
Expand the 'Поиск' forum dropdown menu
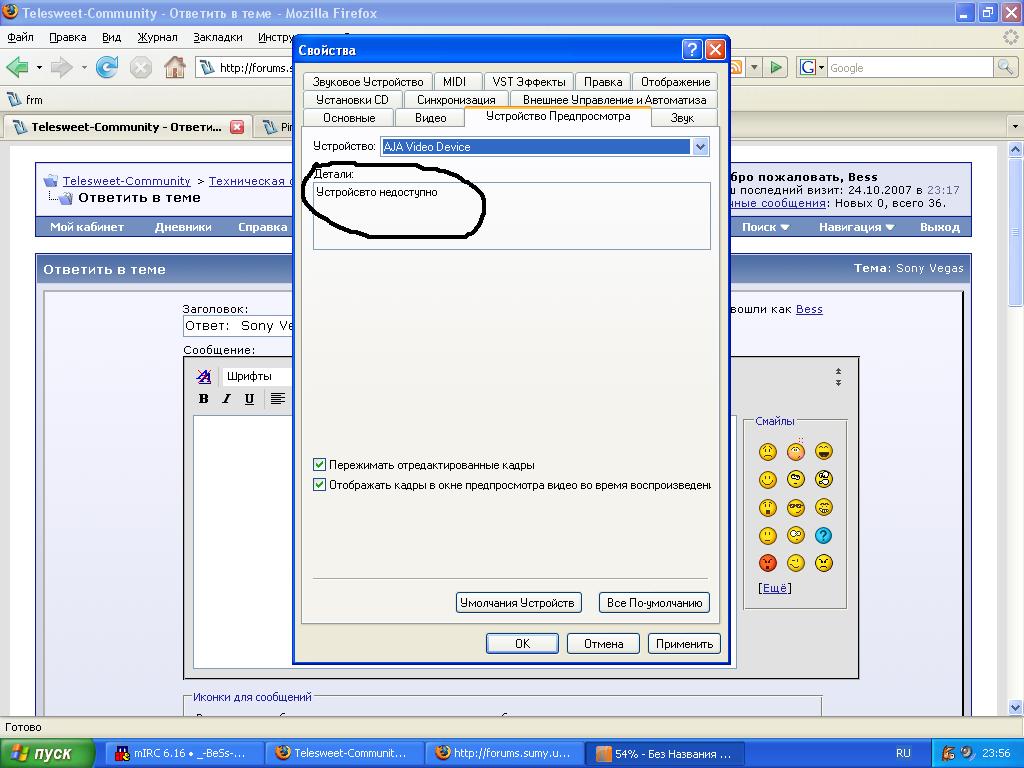(765, 227)
